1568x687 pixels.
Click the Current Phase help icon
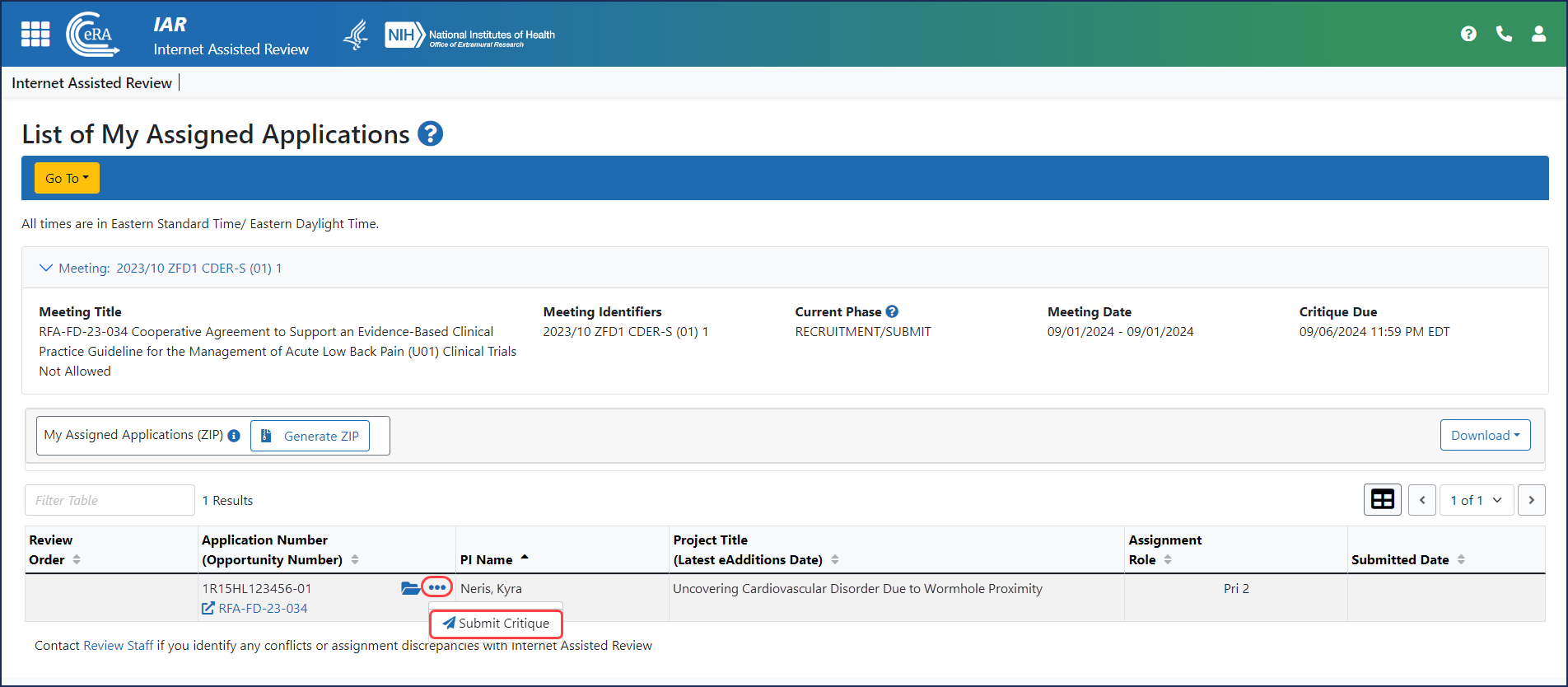pyautogui.click(x=892, y=311)
